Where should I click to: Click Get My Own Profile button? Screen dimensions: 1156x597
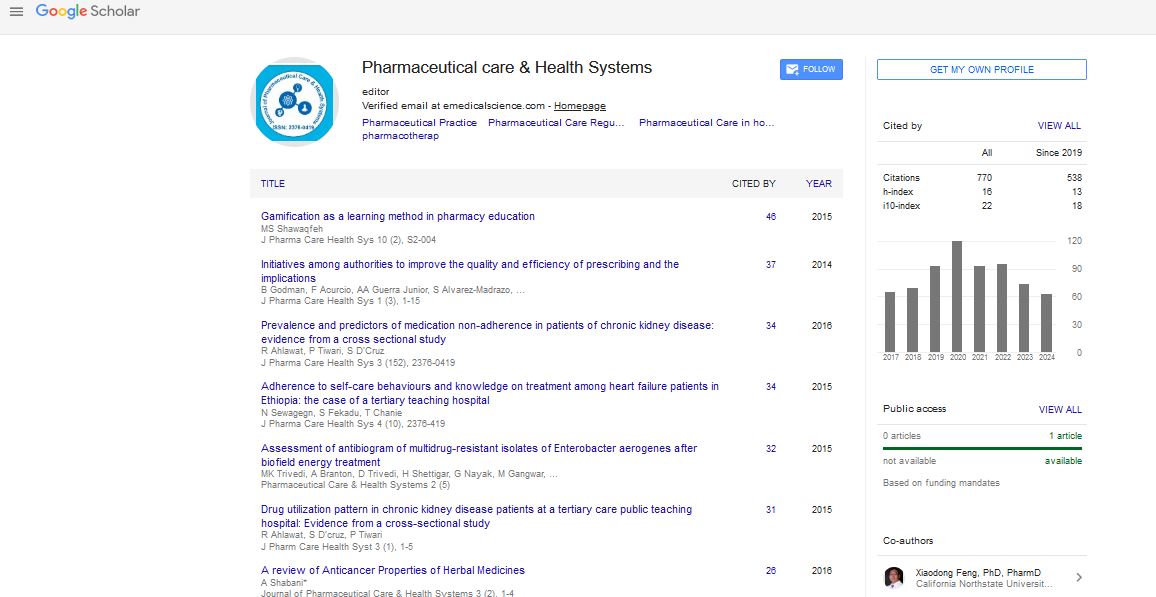981,70
